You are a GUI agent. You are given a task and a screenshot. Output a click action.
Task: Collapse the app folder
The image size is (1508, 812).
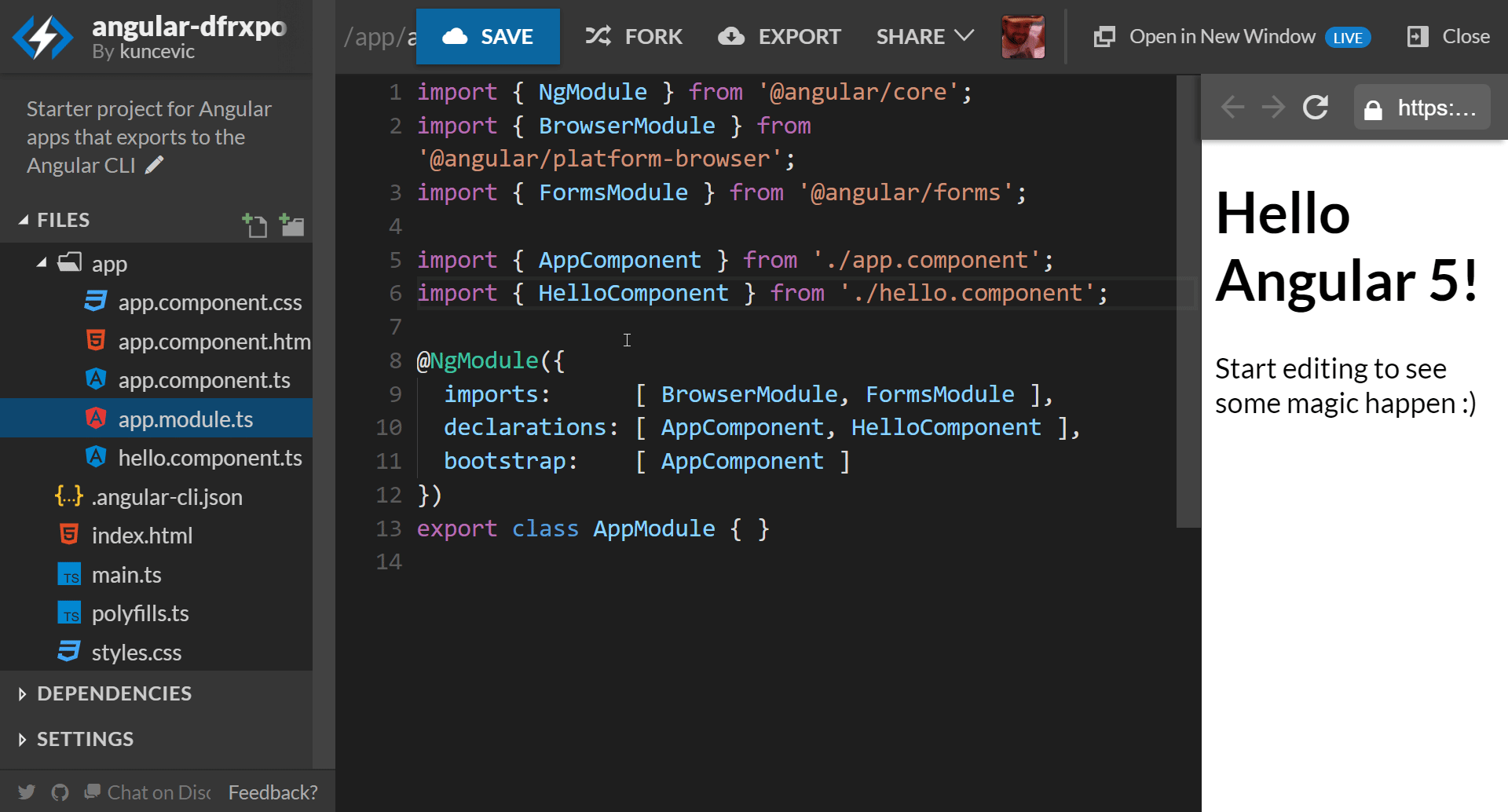pyautogui.click(x=42, y=263)
